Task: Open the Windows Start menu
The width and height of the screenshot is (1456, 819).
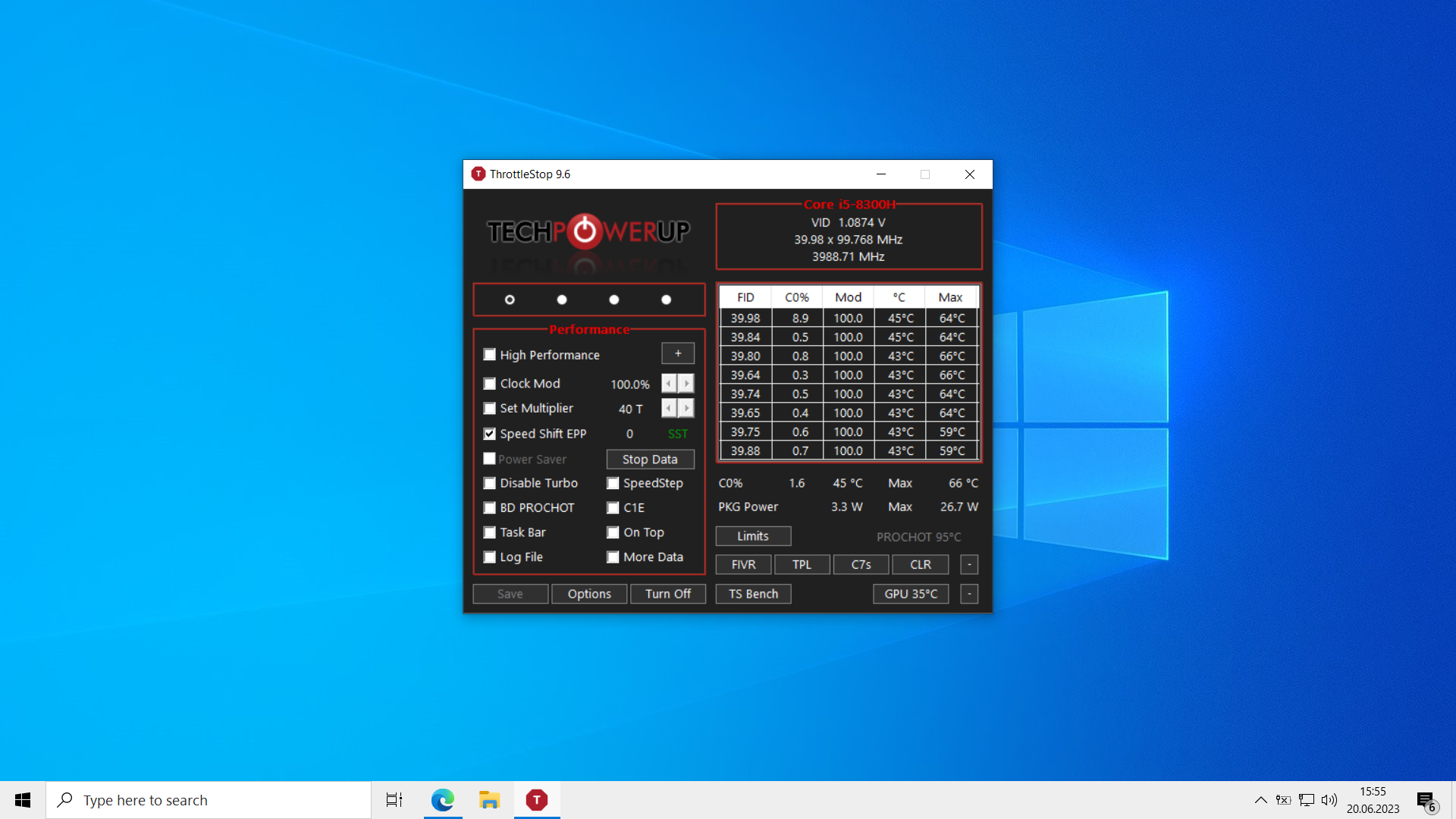Action: pyautogui.click(x=23, y=800)
